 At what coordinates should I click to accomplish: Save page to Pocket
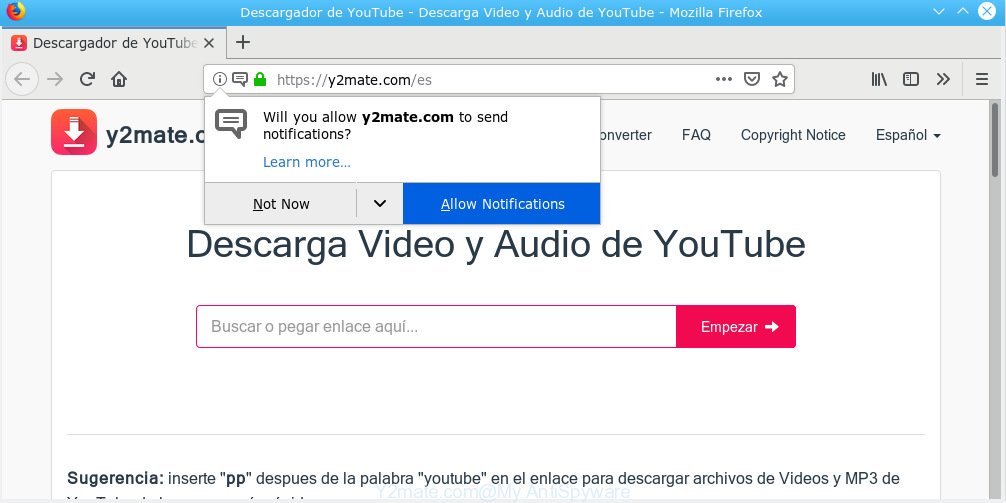pos(752,79)
